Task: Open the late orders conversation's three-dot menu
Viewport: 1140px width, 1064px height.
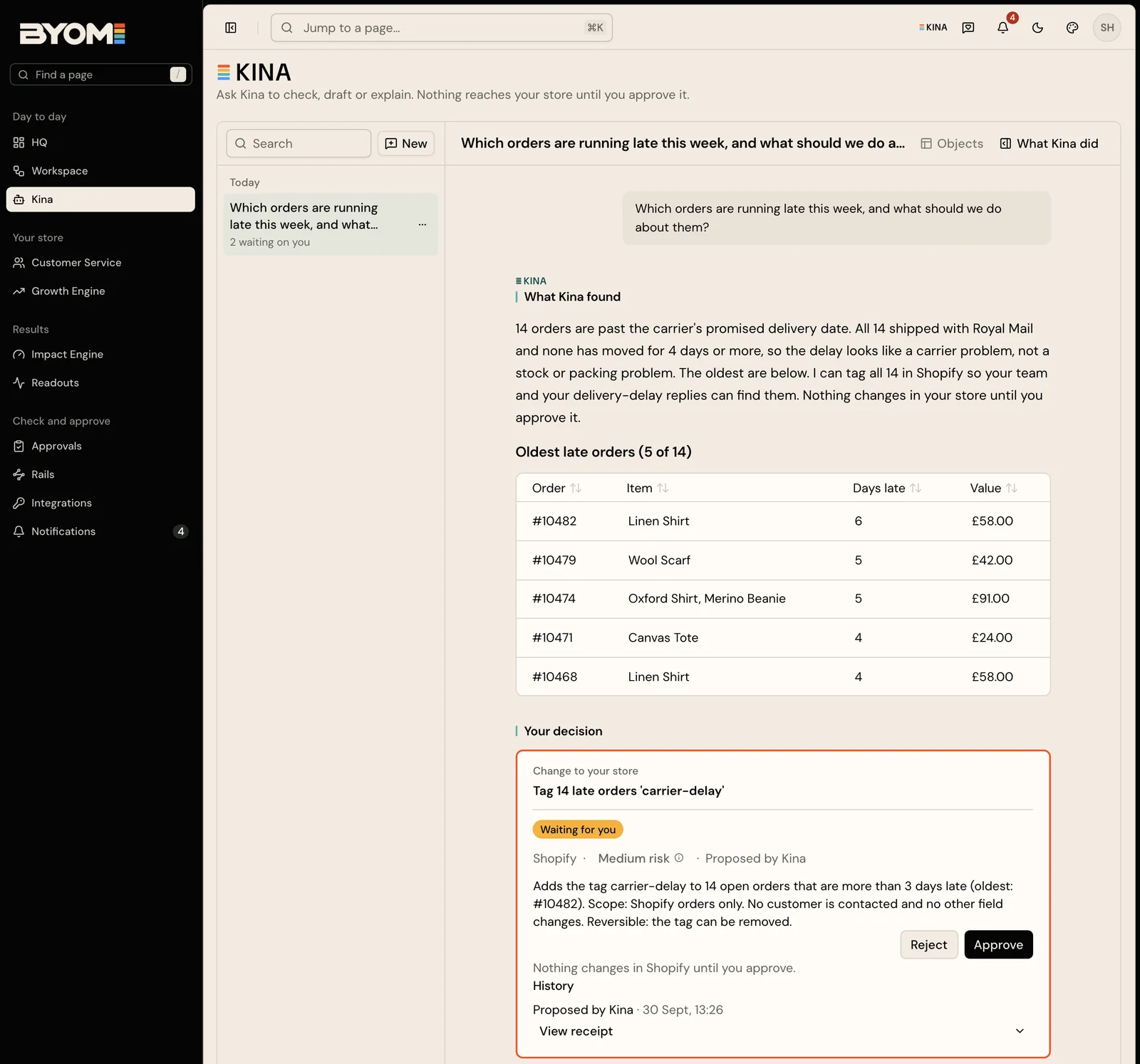Action: point(423,224)
